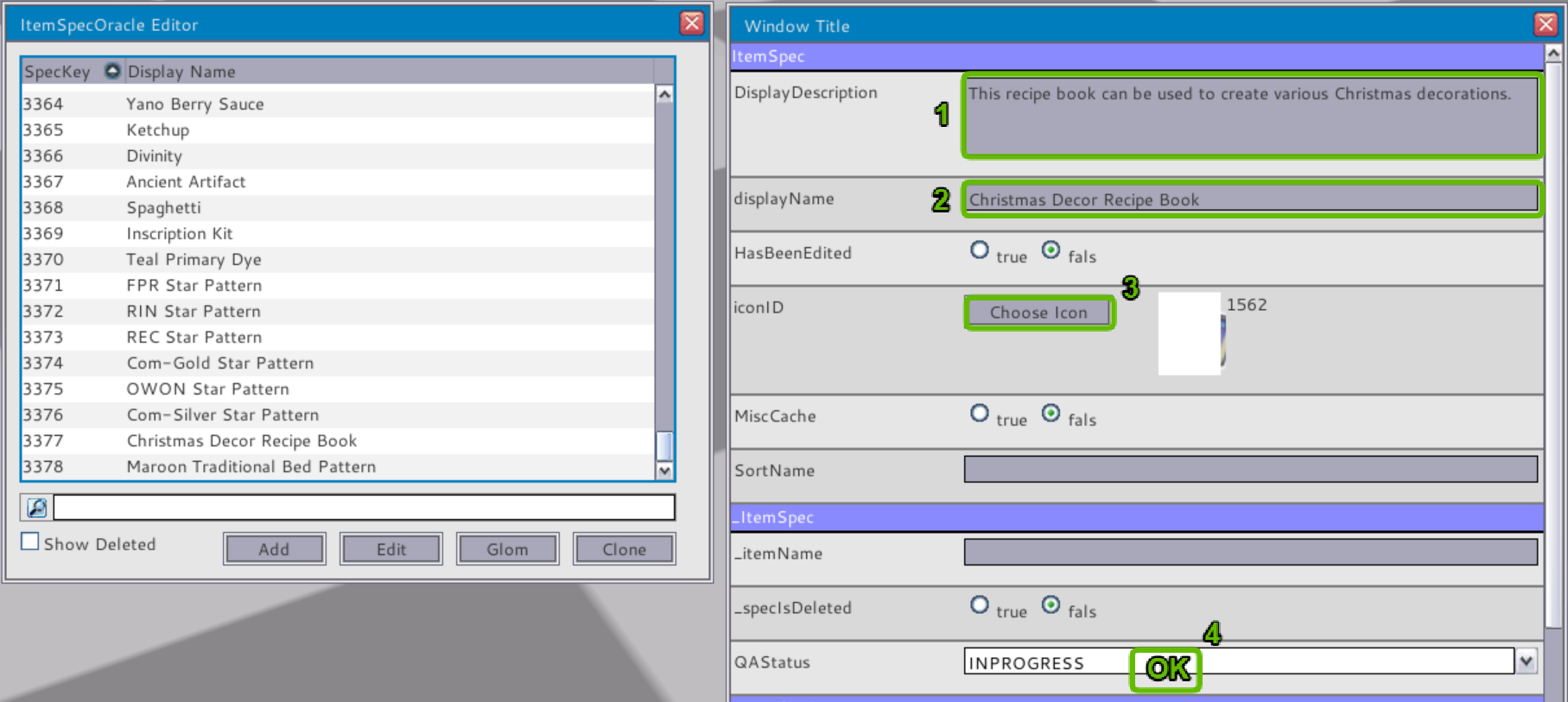This screenshot has width=1568, height=702.
Task: Click the search magnifier icon below the list
Action: tap(37, 508)
